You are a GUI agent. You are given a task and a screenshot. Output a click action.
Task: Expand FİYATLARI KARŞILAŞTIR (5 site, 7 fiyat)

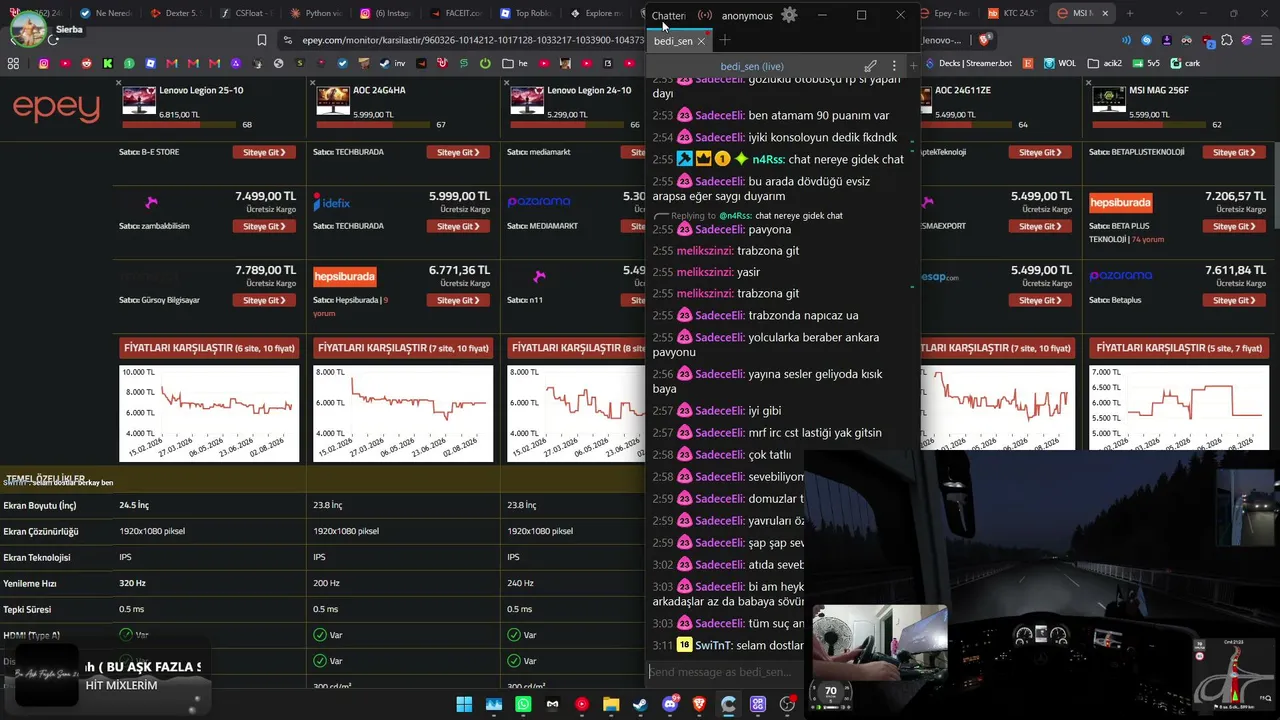tap(1179, 348)
